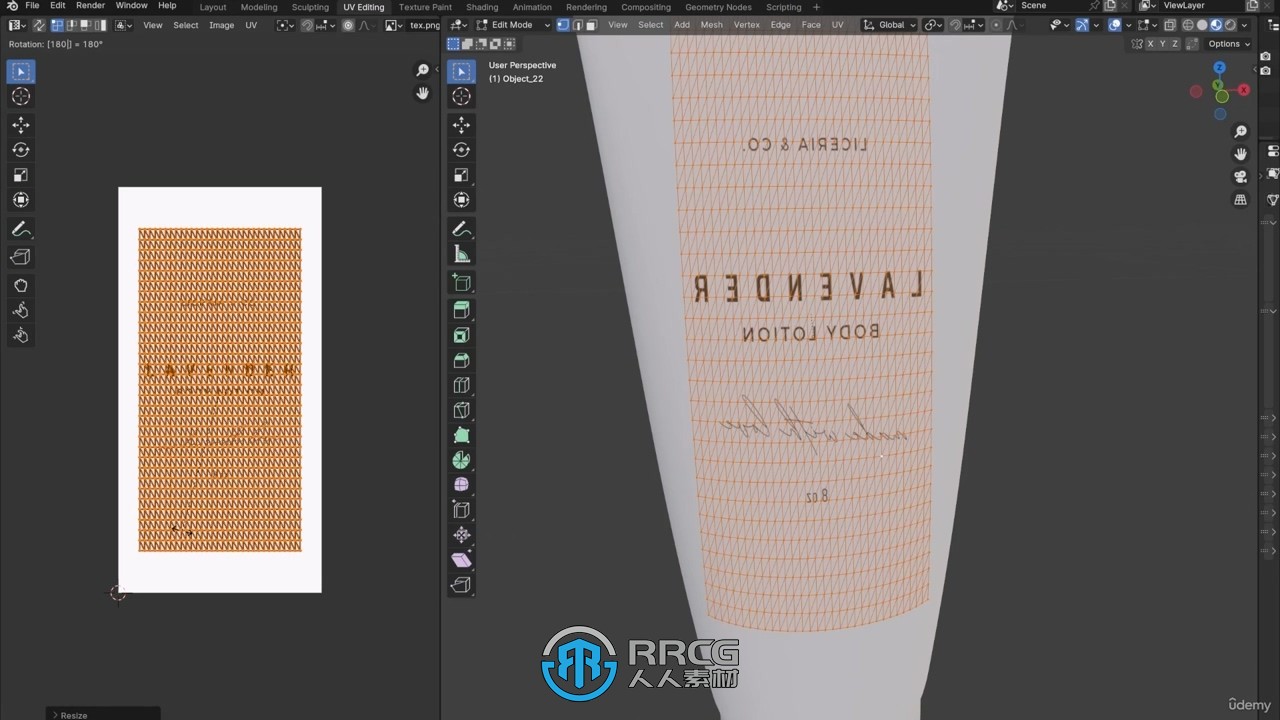
Task: Open the 3D viewport Face menu
Action: [x=811, y=25]
